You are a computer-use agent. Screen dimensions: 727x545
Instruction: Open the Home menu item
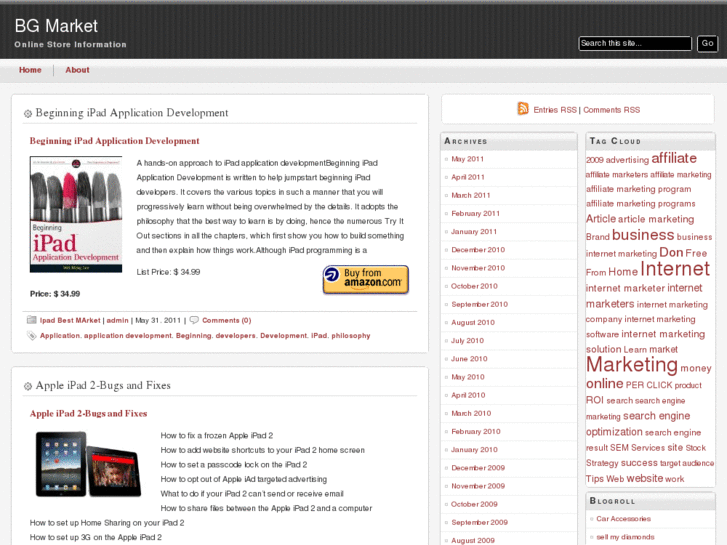(x=30, y=70)
